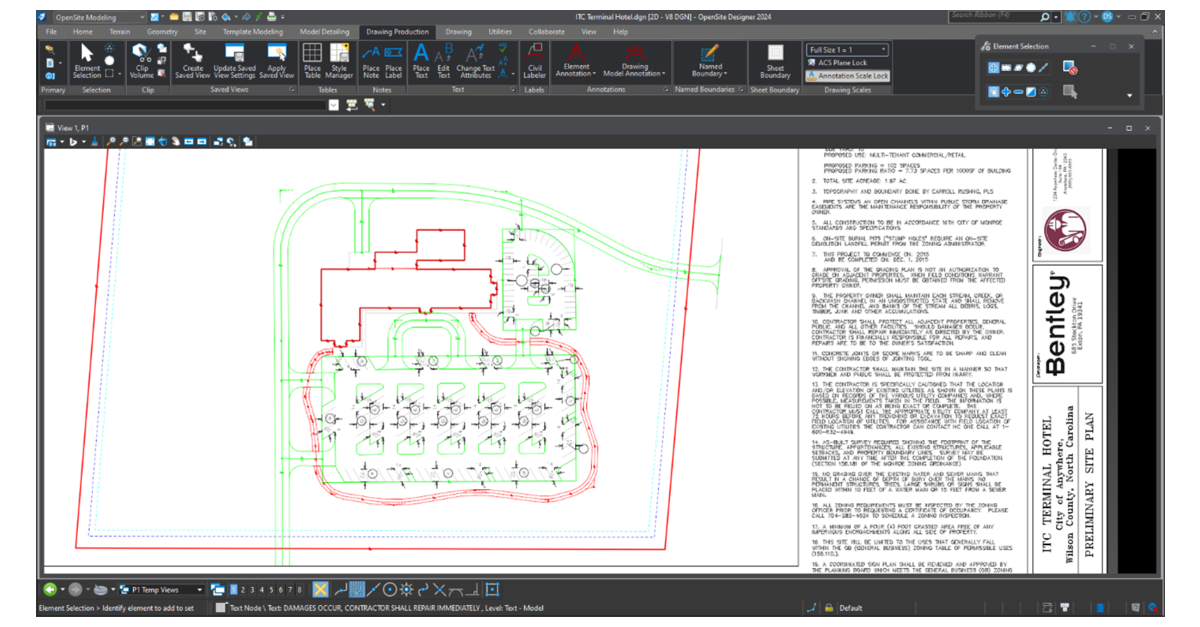Switch to the Drawing ribbon tab

(x=458, y=31)
